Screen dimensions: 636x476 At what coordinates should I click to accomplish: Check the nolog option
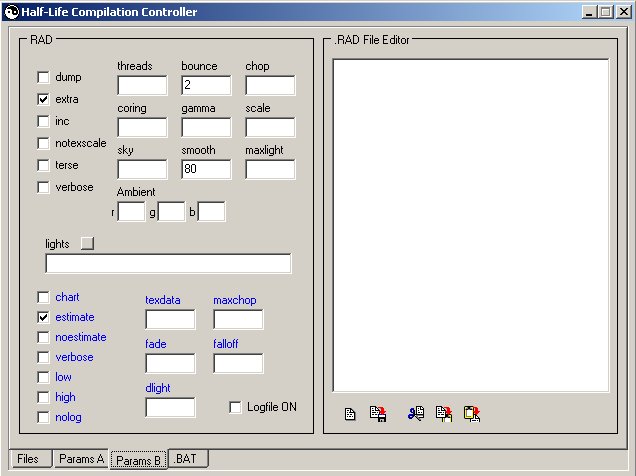point(43,417)
